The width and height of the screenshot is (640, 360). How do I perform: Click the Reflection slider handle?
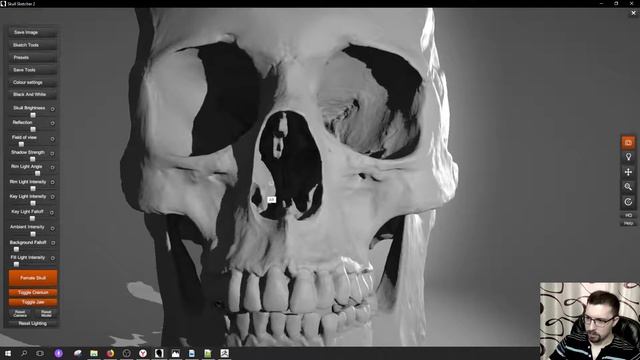(33, 129)
